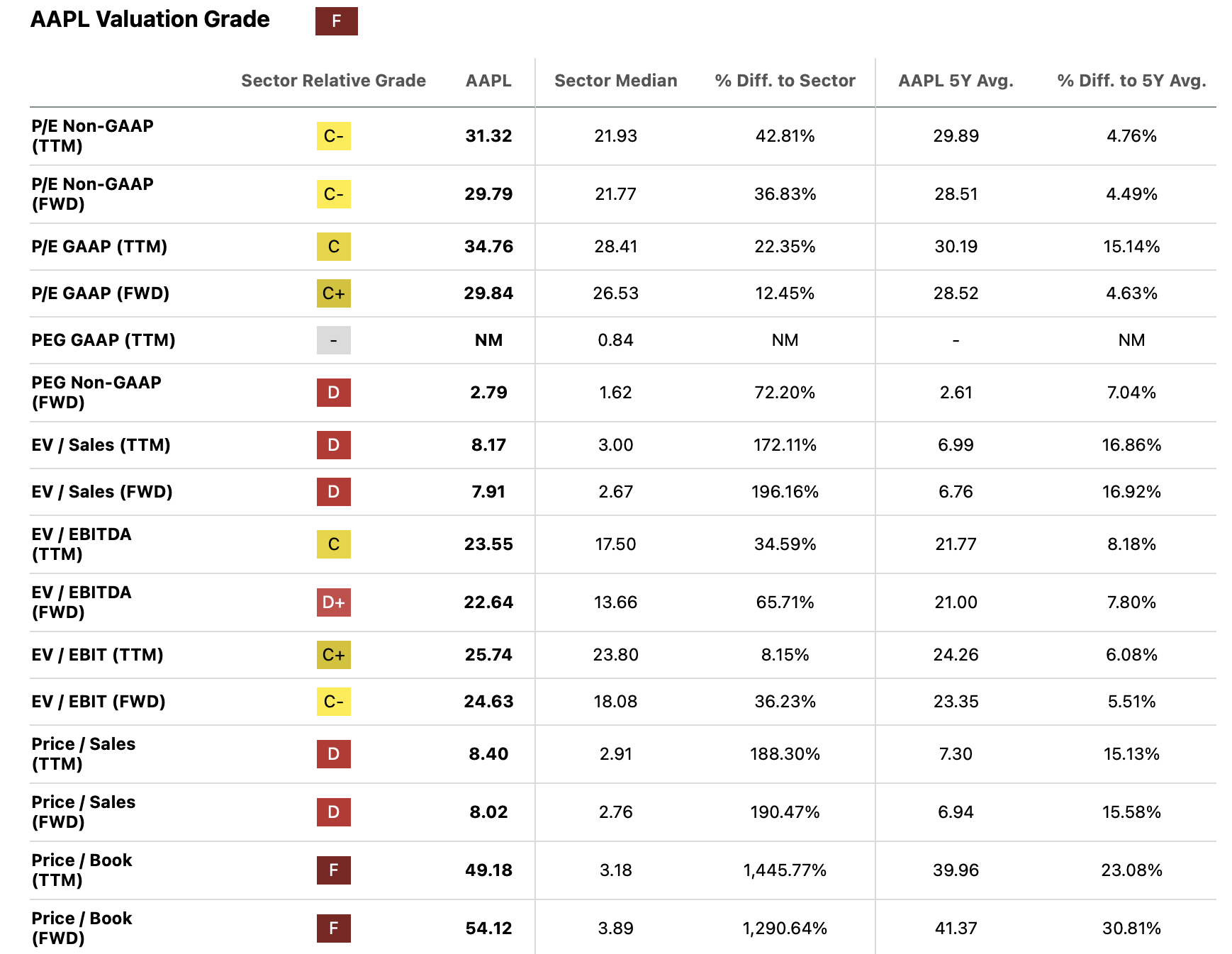This screenshot has height=954, width=1232.
Task: Click the overall F valuation grade badge
Action: point(336,21)
